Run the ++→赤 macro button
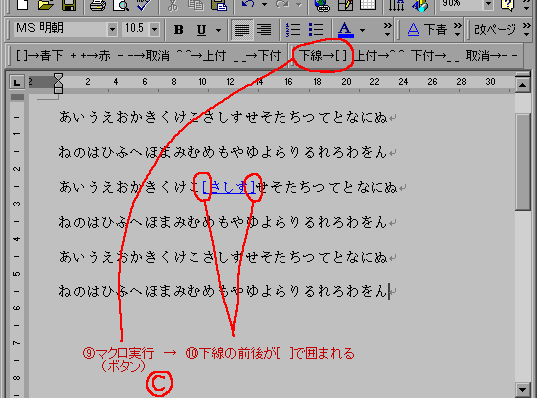The height and width of the screenshot is (398, 537). coord(90,55)
